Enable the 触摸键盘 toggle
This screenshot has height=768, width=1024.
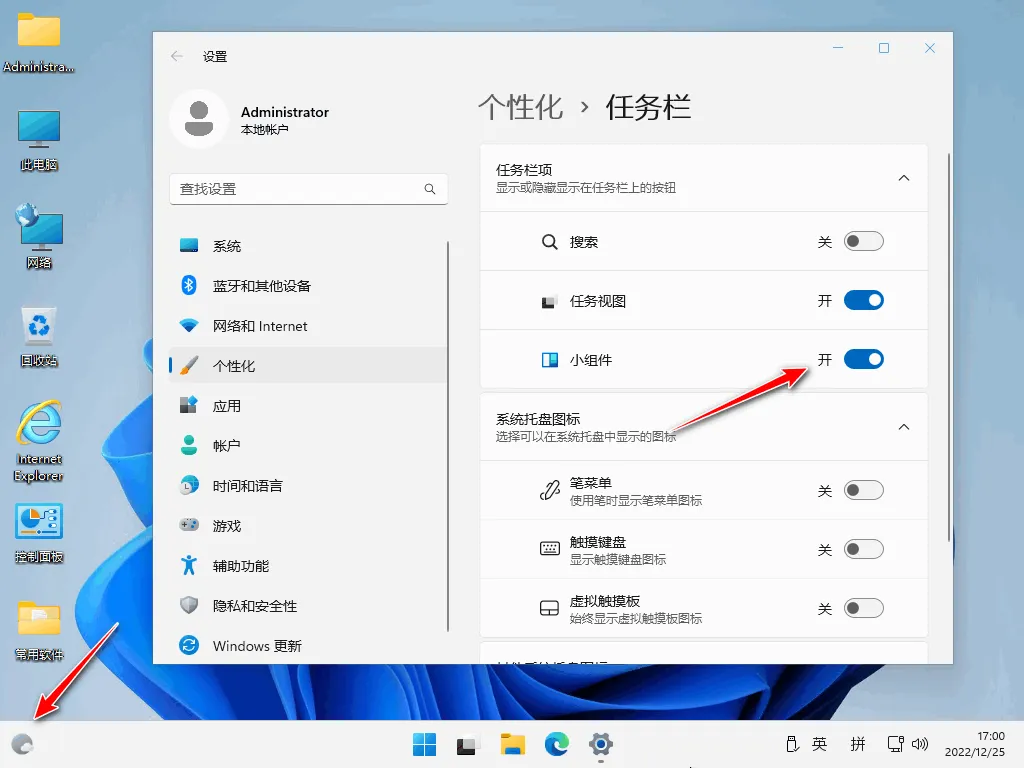863,550
